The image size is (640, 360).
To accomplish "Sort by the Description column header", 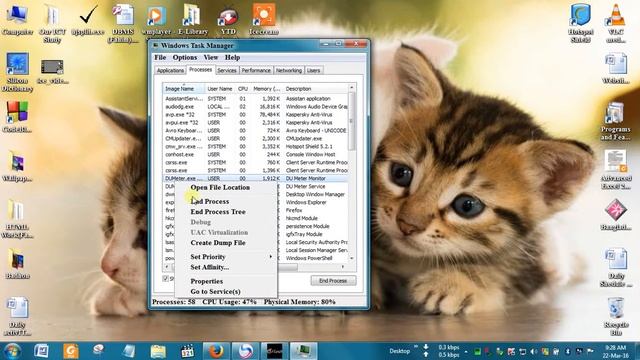I will [315, 89].
